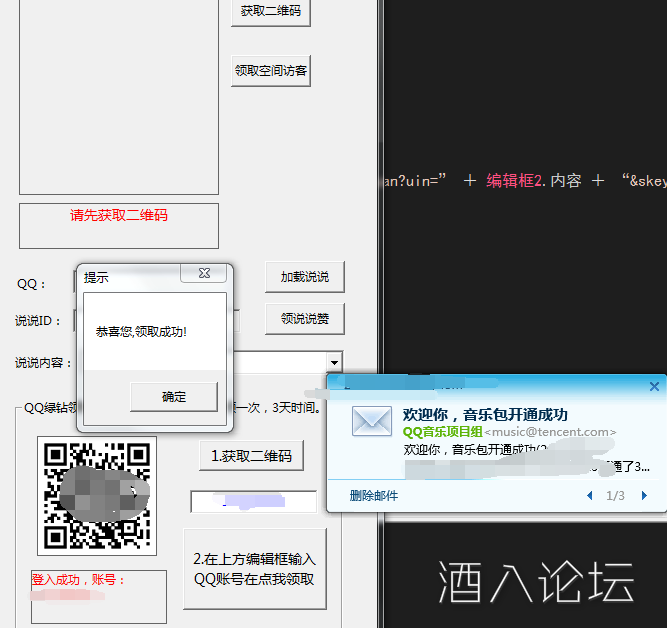Go to next mail with right arrow
667x628 pixels.
tap(644, 495)
